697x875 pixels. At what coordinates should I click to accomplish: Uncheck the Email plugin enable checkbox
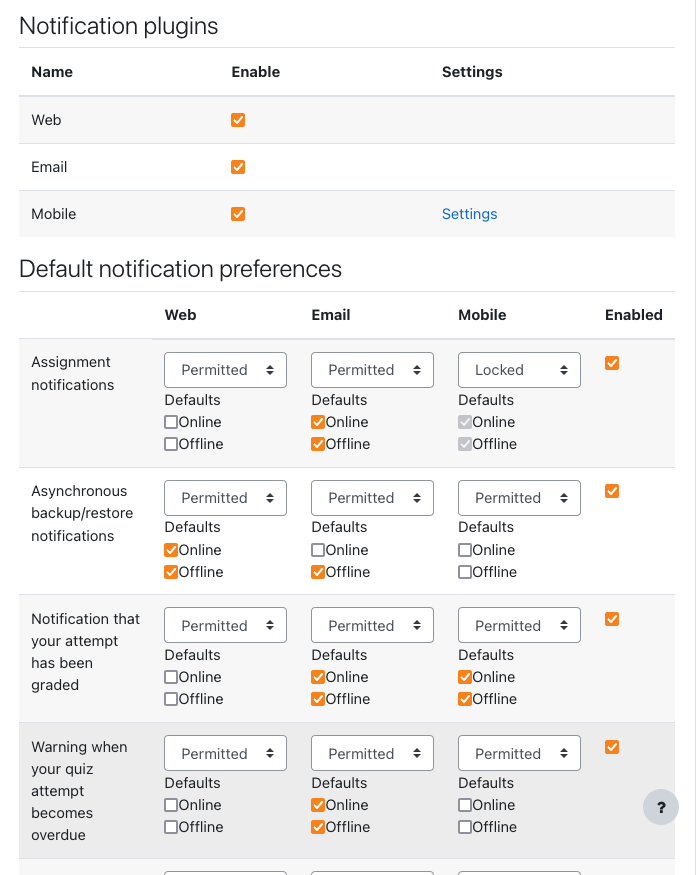tap(238, 167)
